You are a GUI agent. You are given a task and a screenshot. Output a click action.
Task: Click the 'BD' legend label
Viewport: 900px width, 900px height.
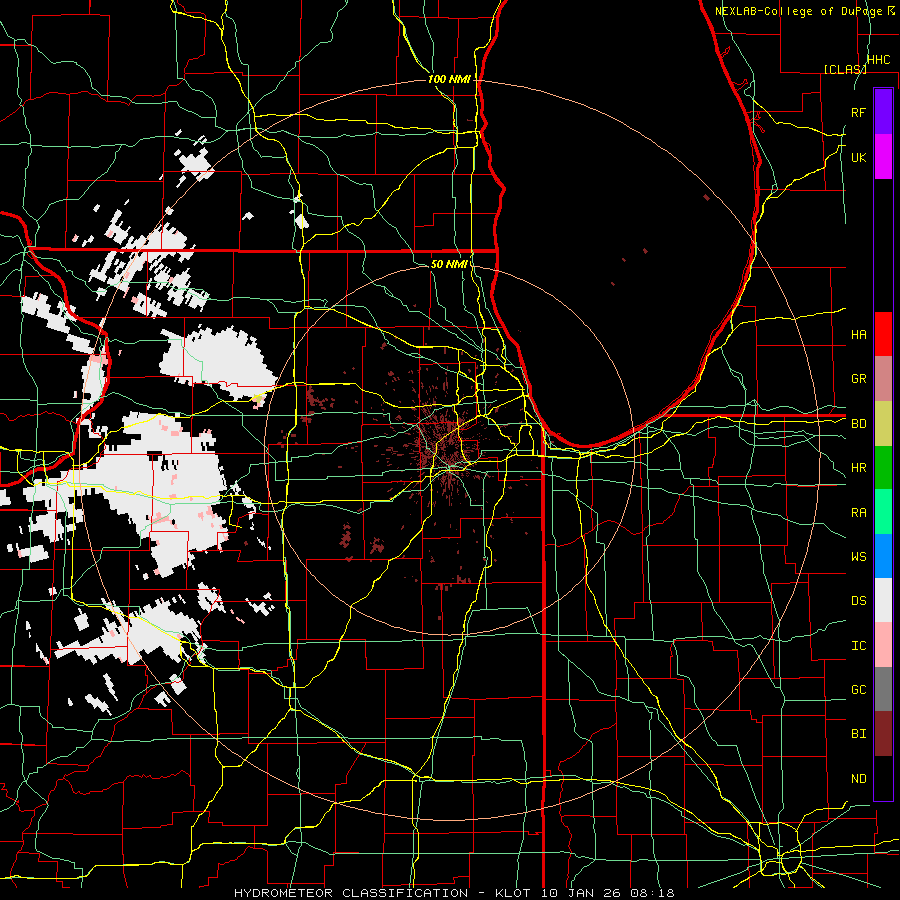tap(858, 424)
